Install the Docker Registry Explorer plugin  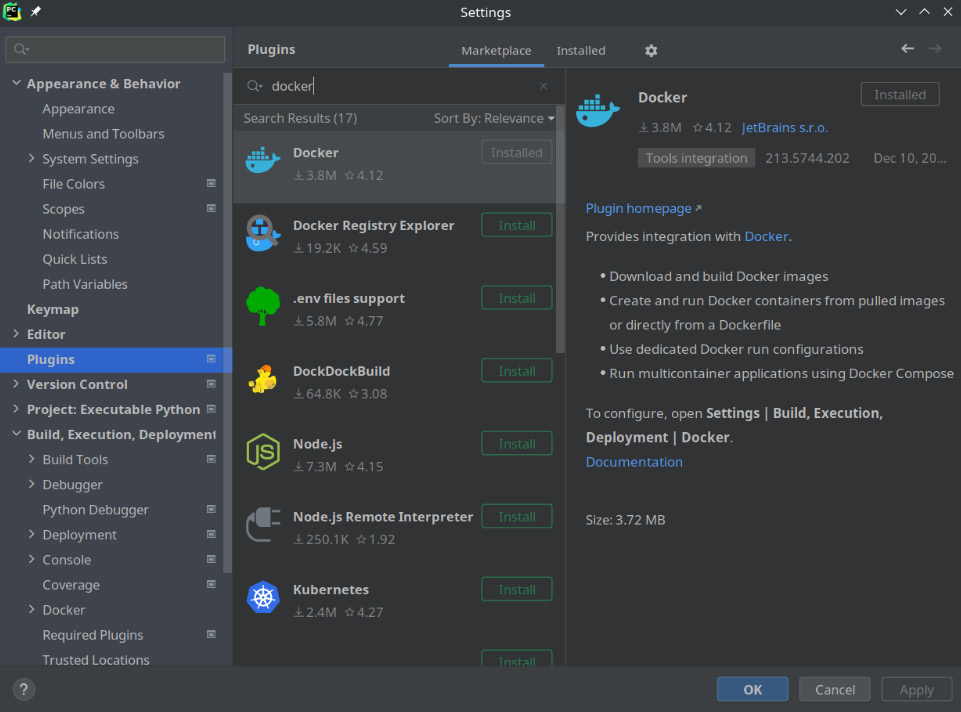tap(517, 225)
